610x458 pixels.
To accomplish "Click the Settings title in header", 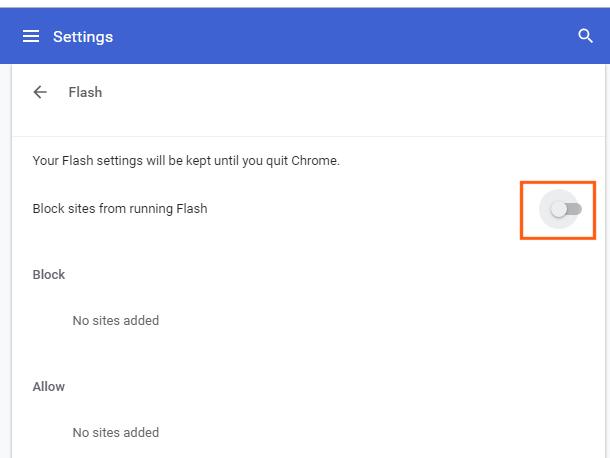I will 83,37.
